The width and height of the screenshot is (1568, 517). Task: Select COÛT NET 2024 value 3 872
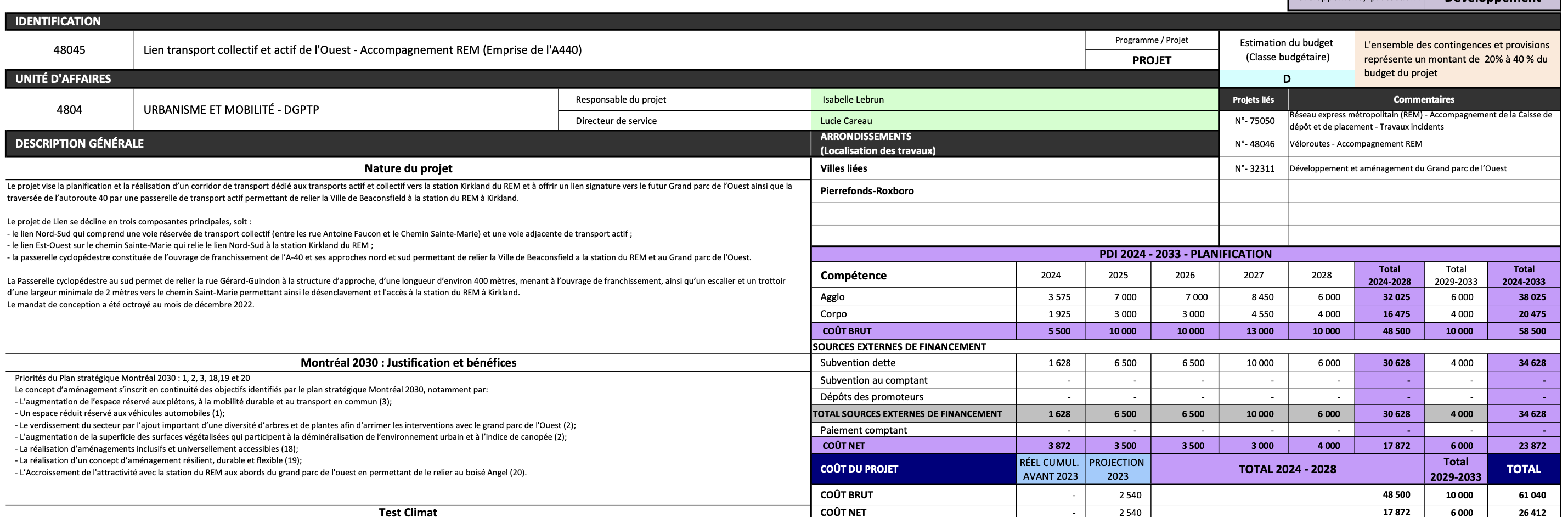point(1059,446)
